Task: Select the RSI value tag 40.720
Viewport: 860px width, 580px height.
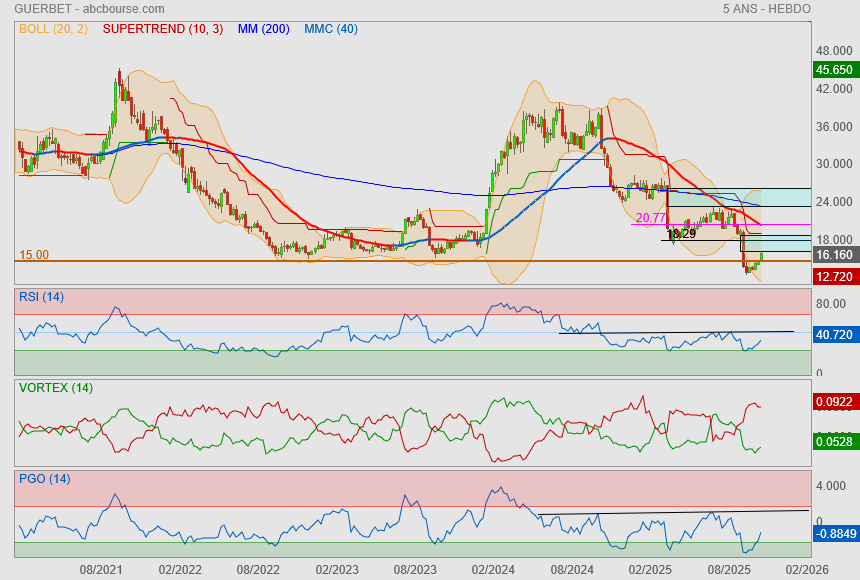Action: coord(834,335)
